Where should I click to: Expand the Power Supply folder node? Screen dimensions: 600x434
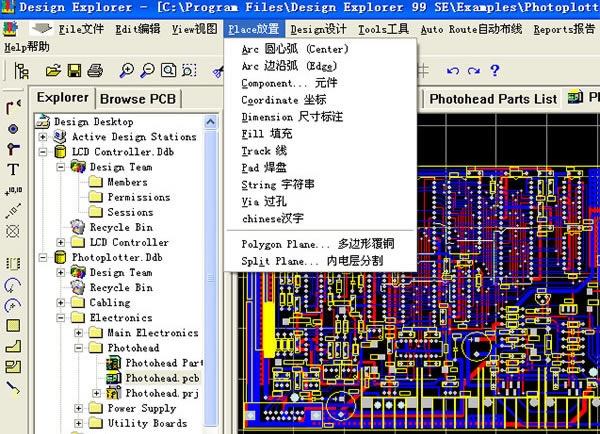[78, 408]
